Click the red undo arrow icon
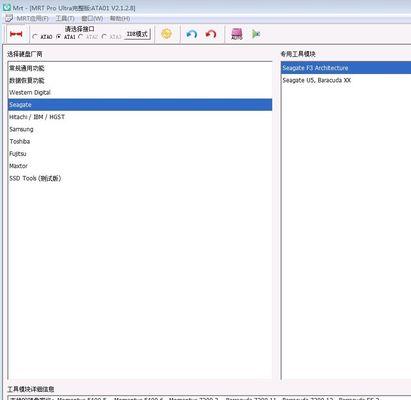Image resolution: width=411 pixels, height=400 pixels. point(211,34)
